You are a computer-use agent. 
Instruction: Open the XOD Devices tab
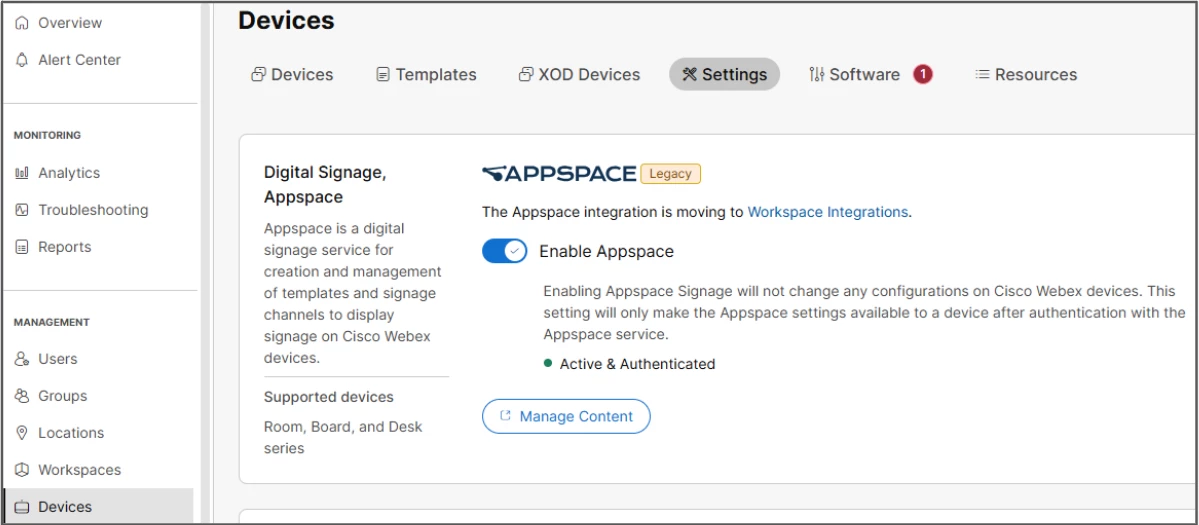579,74
